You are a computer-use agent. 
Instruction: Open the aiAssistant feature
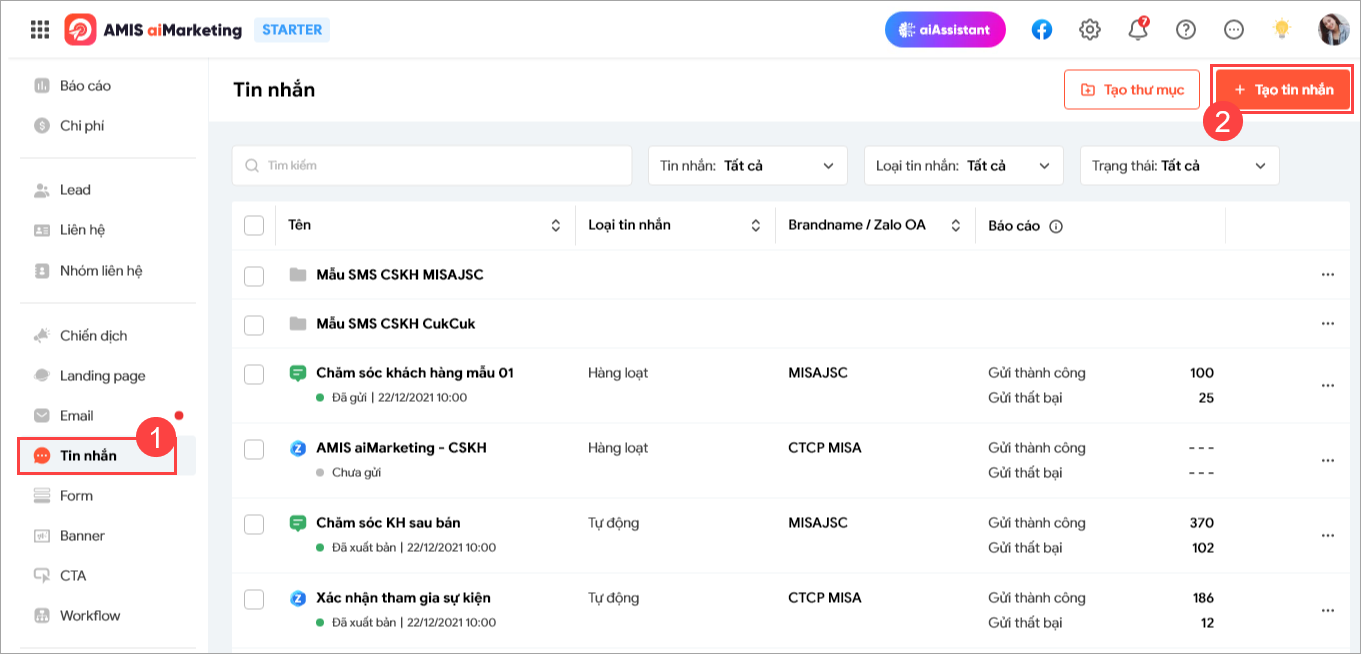[x=944, y=29]
